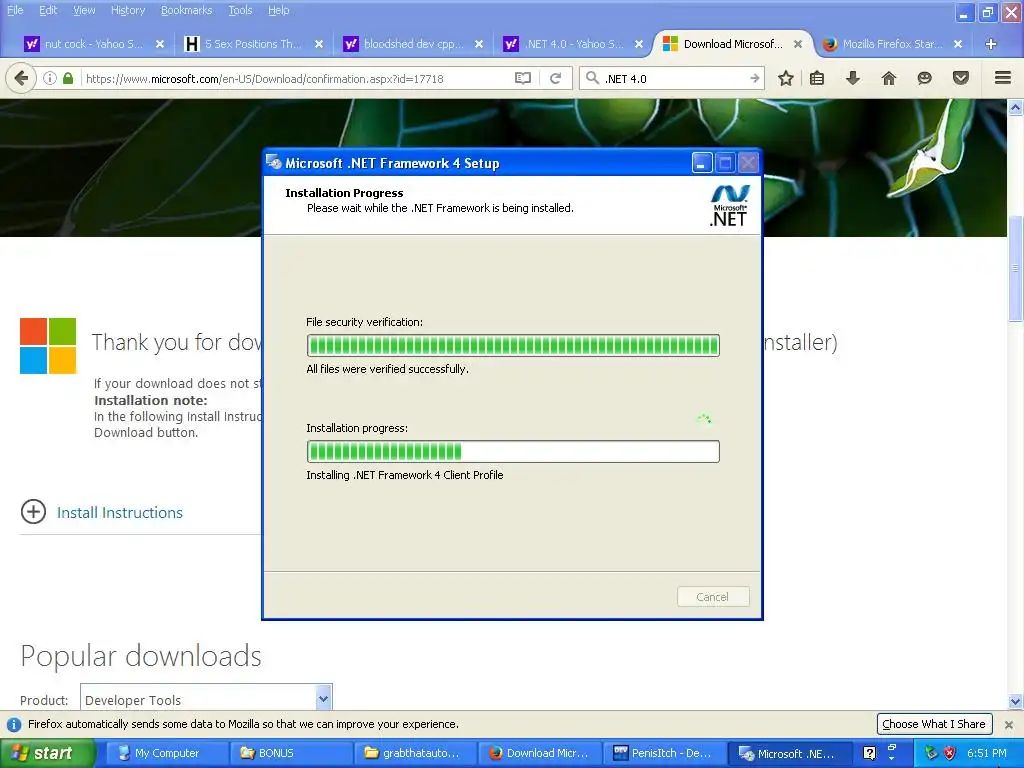This screenshot has height=768, width=1024.
Task: Close the 'nut cock - Yahoo' tab
Action: (x=160, y=44)
